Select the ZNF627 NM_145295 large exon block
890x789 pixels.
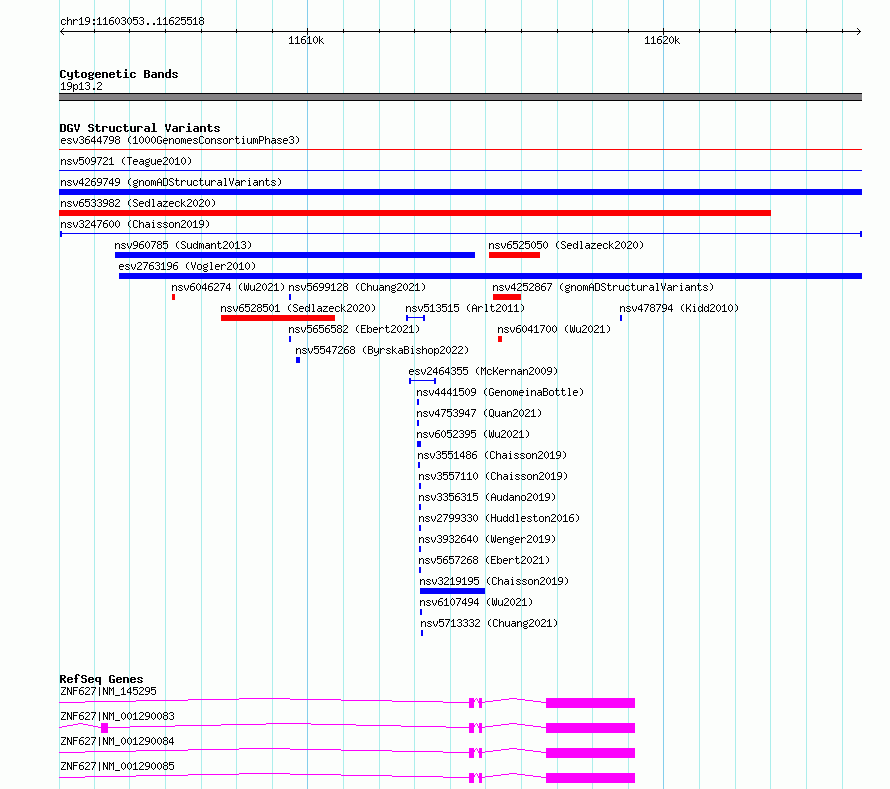point(590,703)
